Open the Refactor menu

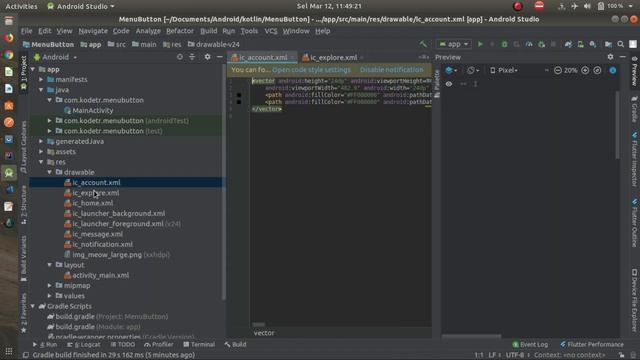coord(180,31)
